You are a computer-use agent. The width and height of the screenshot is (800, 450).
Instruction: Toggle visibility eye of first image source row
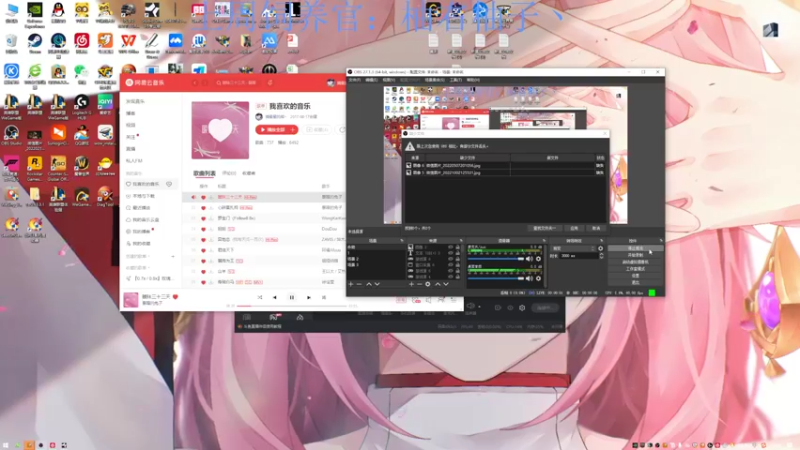(451, 247)
